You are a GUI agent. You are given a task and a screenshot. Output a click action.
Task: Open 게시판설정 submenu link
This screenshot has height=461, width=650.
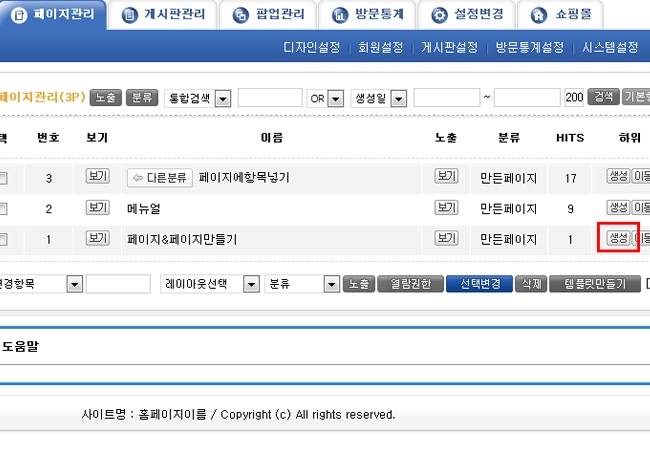(x=450, y=47)
